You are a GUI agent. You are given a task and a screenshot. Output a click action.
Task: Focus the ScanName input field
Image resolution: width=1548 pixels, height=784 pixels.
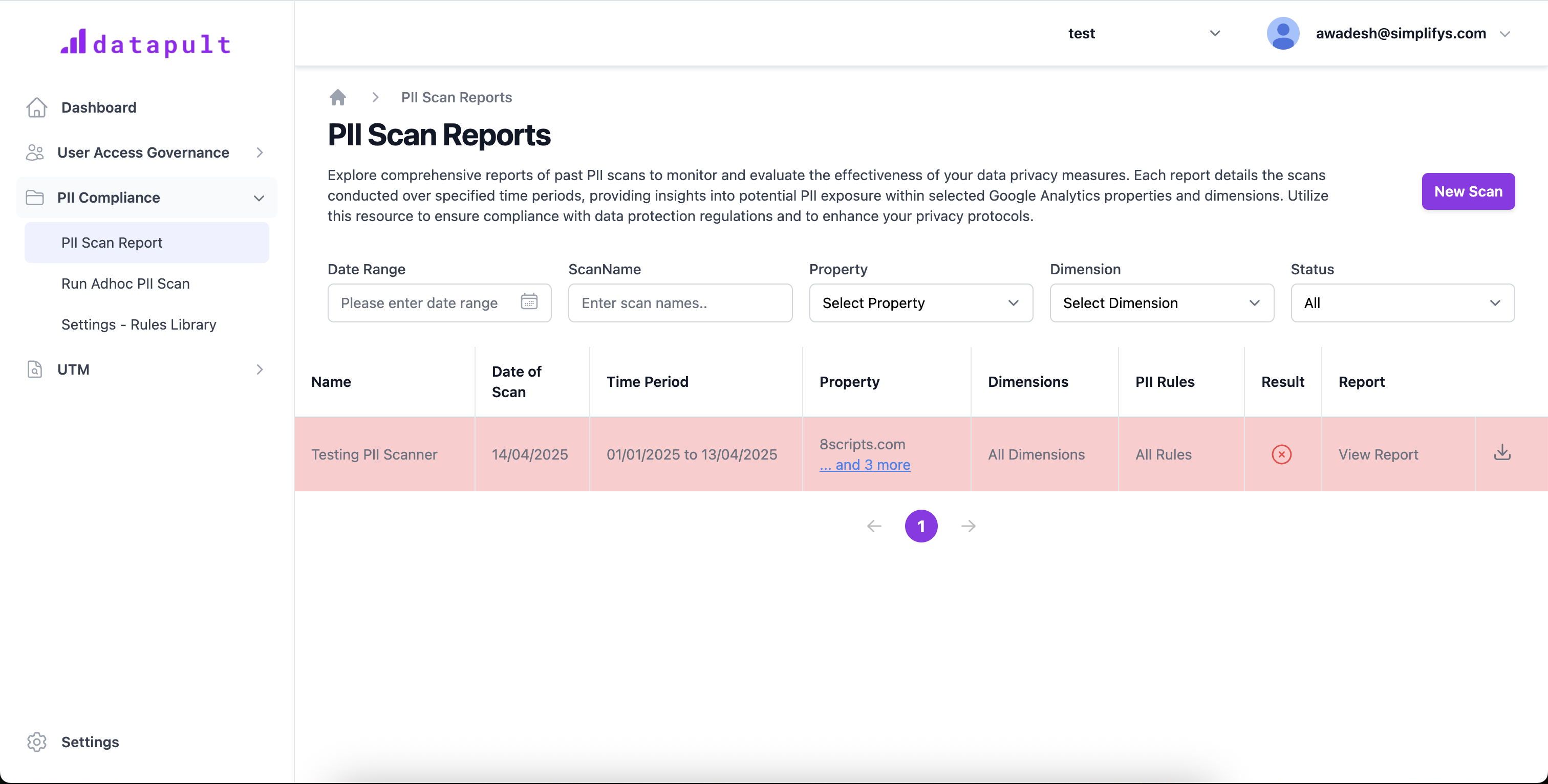coord(680,303)
